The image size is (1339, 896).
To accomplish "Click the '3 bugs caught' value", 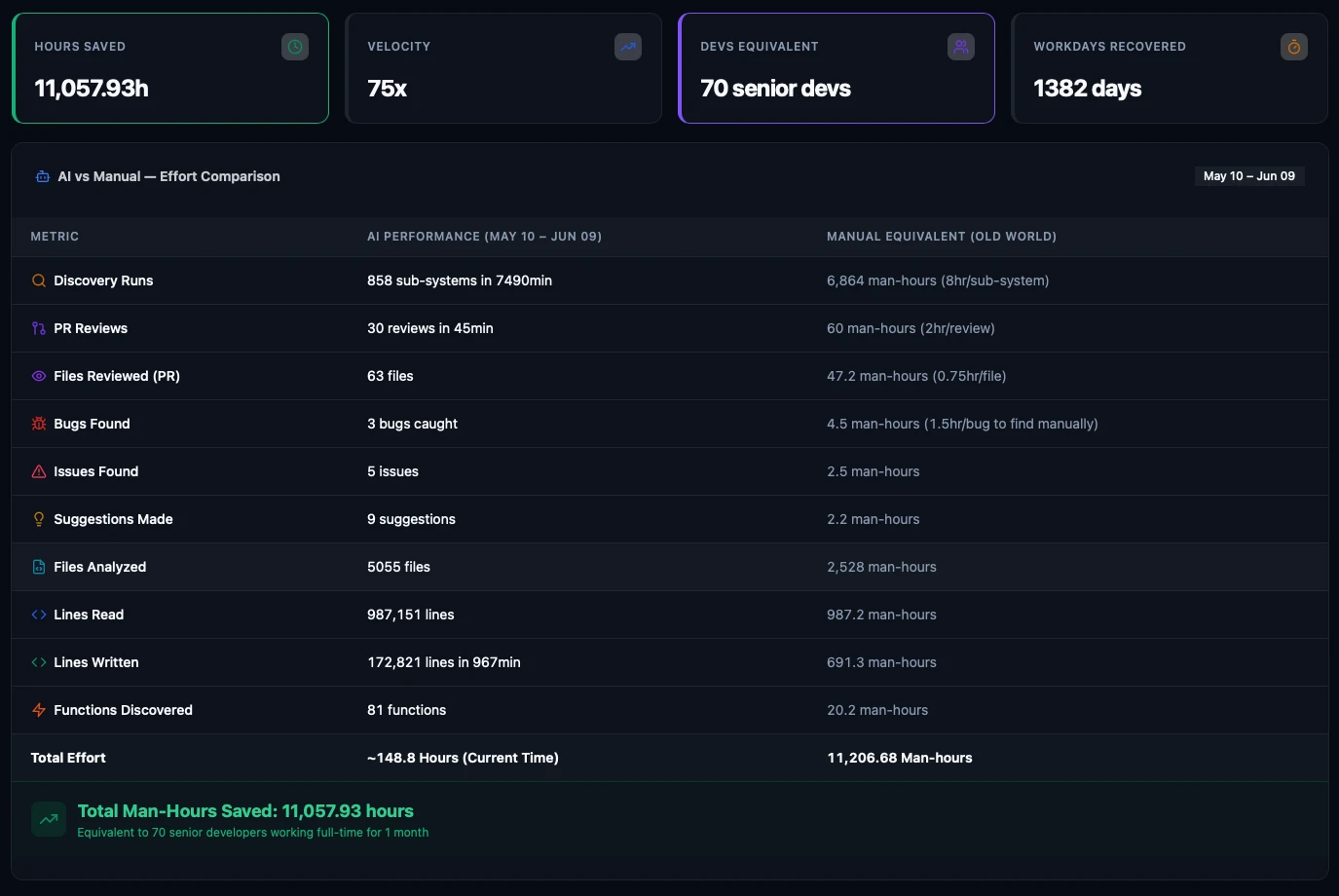I will (x=412, y=424).
